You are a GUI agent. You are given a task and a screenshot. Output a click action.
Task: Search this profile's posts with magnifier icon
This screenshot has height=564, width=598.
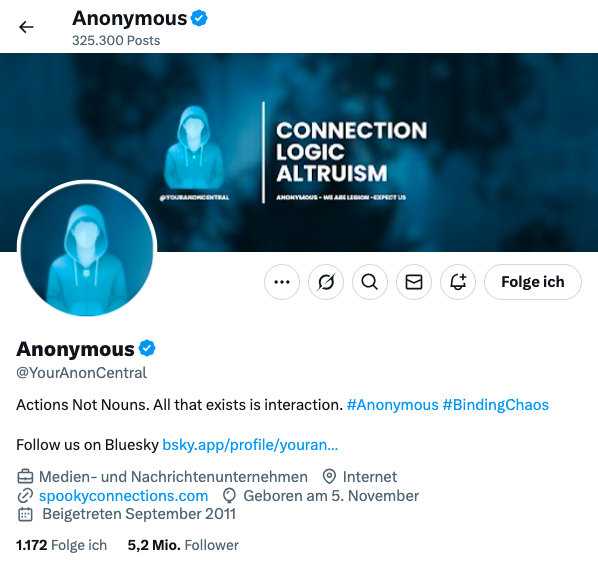(370, 282)
